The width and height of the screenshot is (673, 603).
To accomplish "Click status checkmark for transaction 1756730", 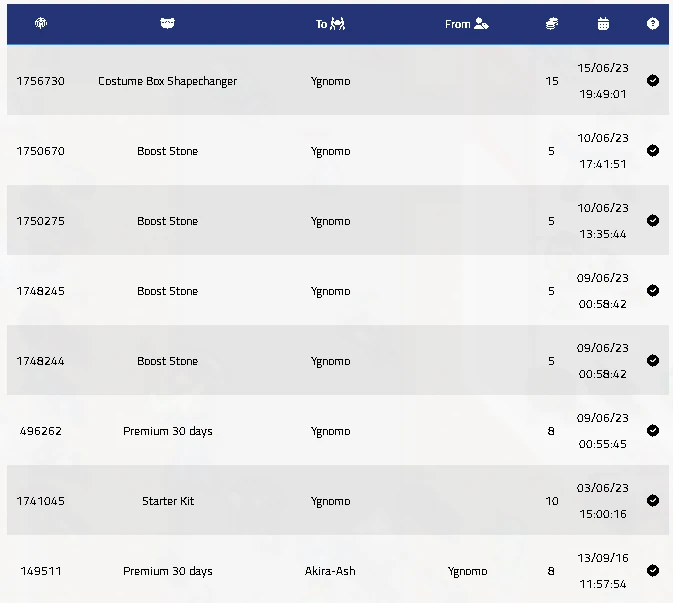I will 653,81.
